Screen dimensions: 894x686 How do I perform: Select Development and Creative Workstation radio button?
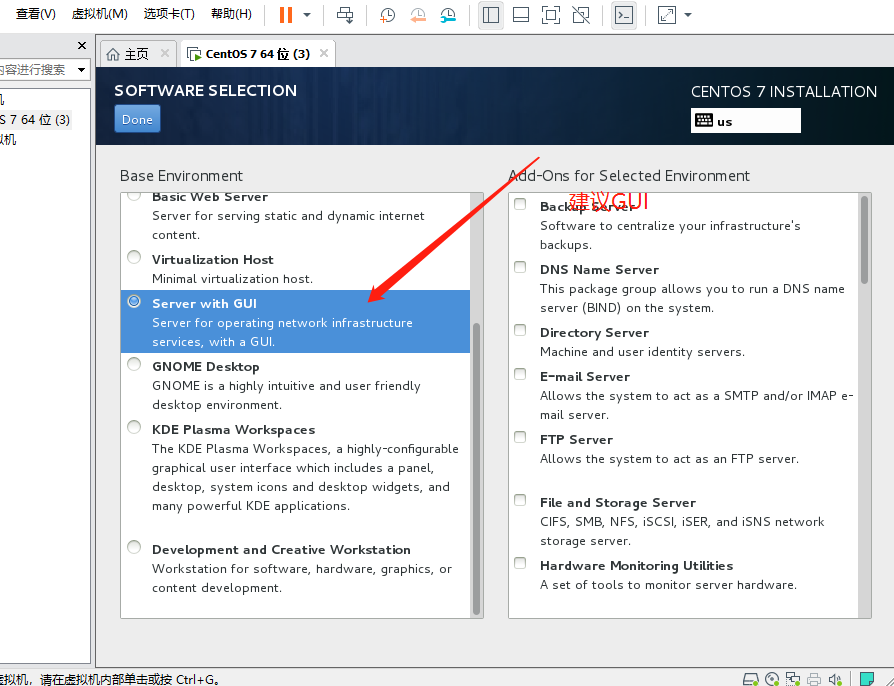point(134,547)
